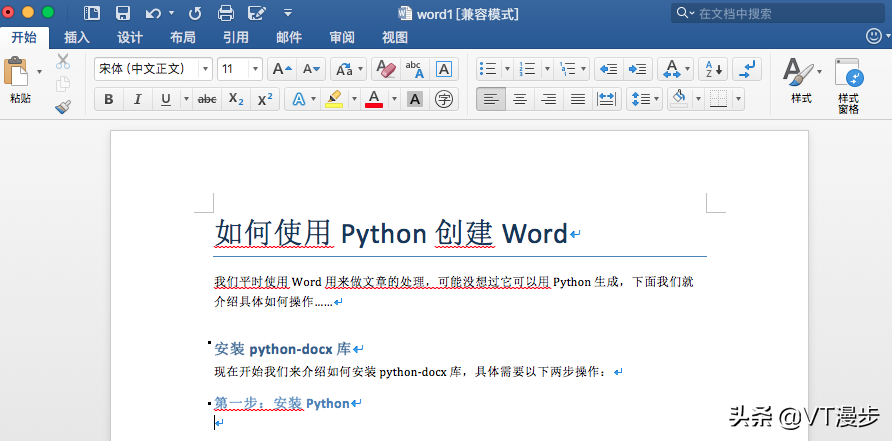Click the Cut scissors icon

[63, 61]
